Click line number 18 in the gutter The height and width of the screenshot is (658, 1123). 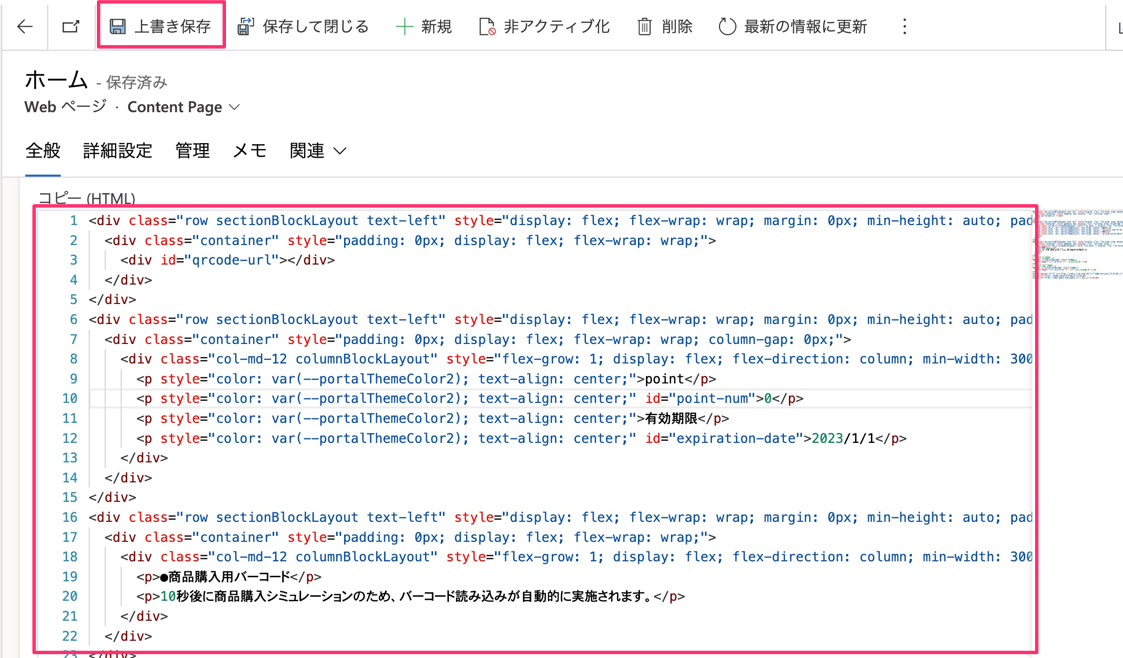click(69, 556)
